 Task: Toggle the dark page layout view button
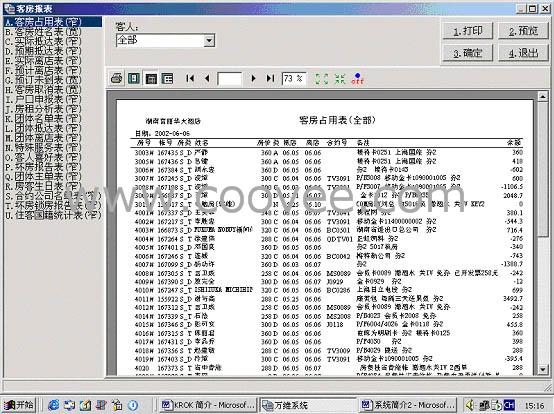click(151, 78)
